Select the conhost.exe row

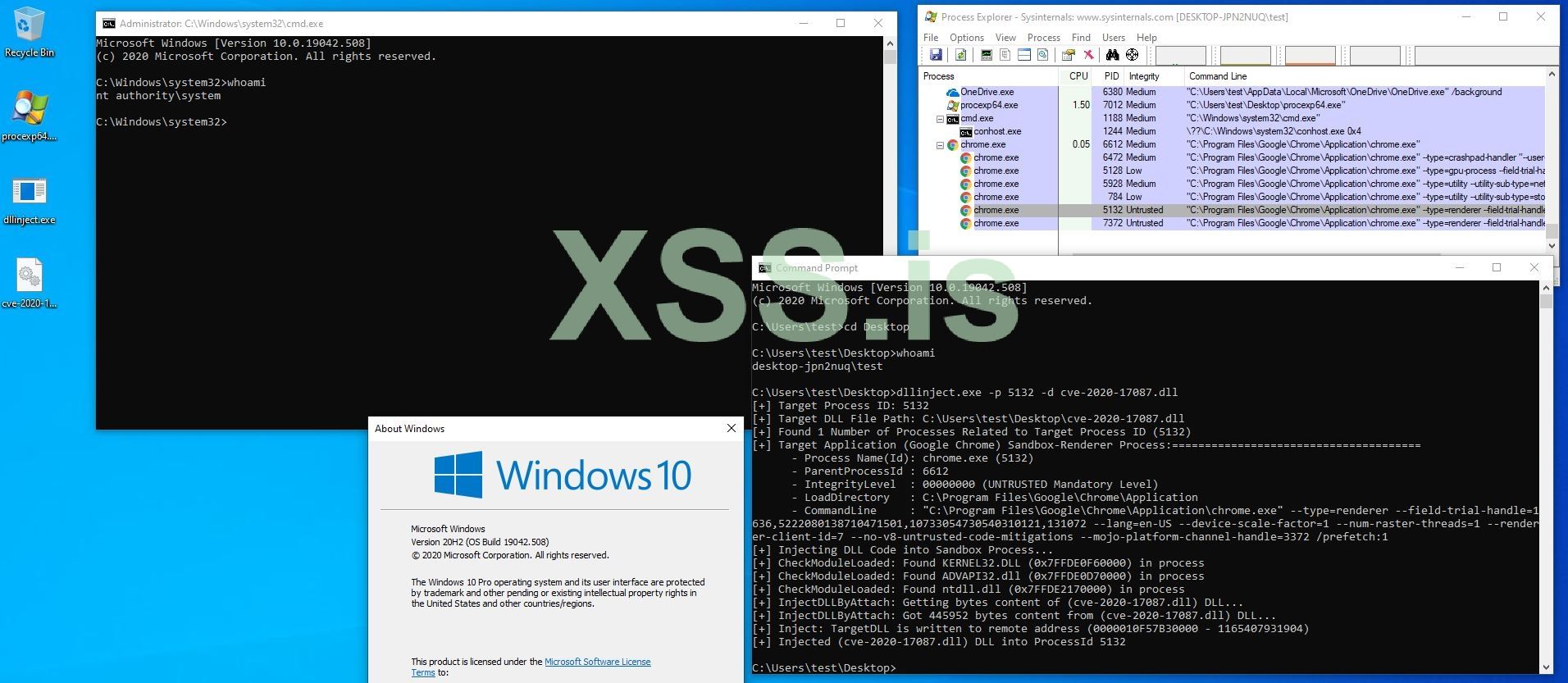point(1233,131)
